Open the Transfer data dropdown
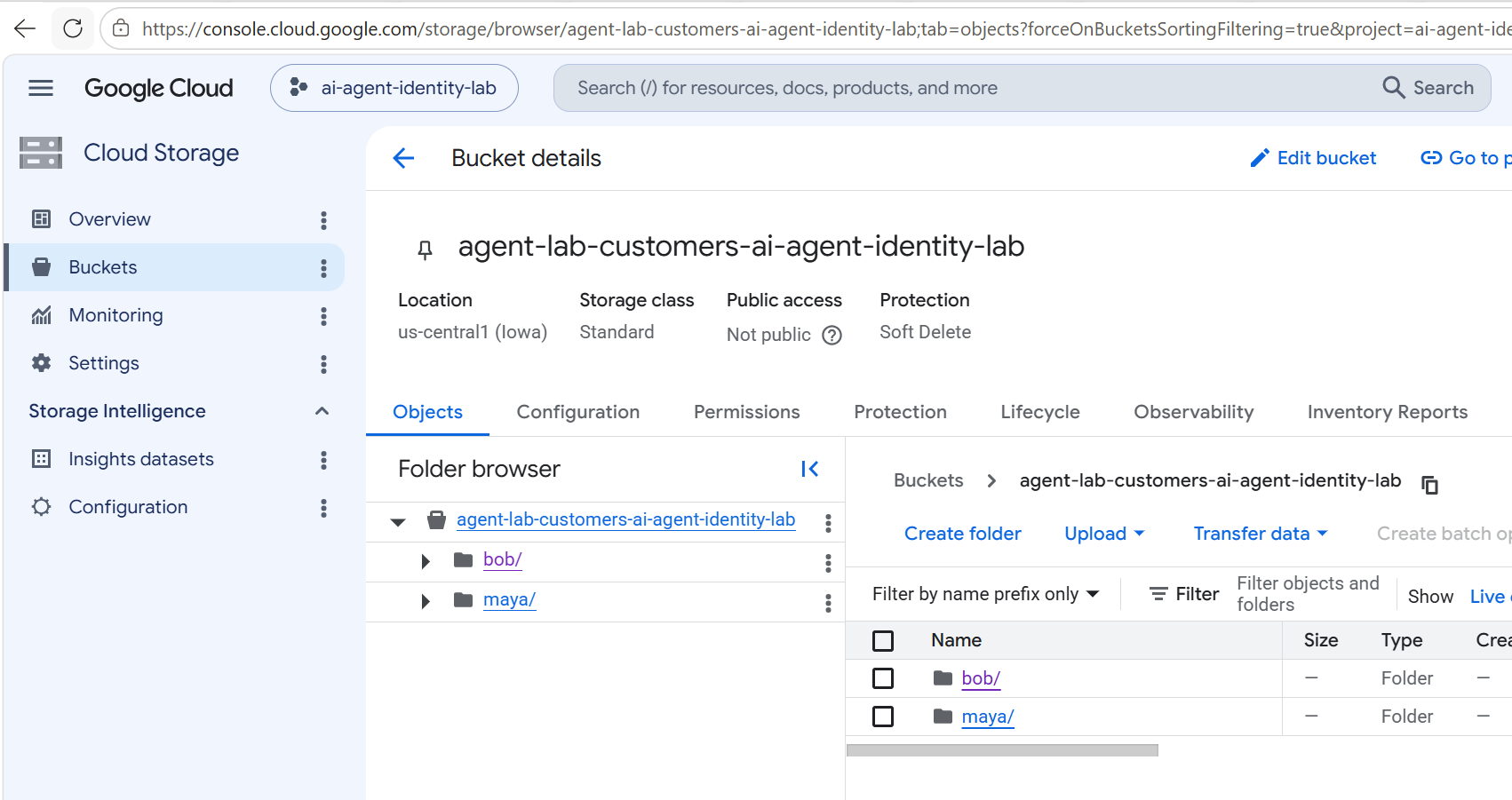 pyautogui.click(x=1260, y=534)
